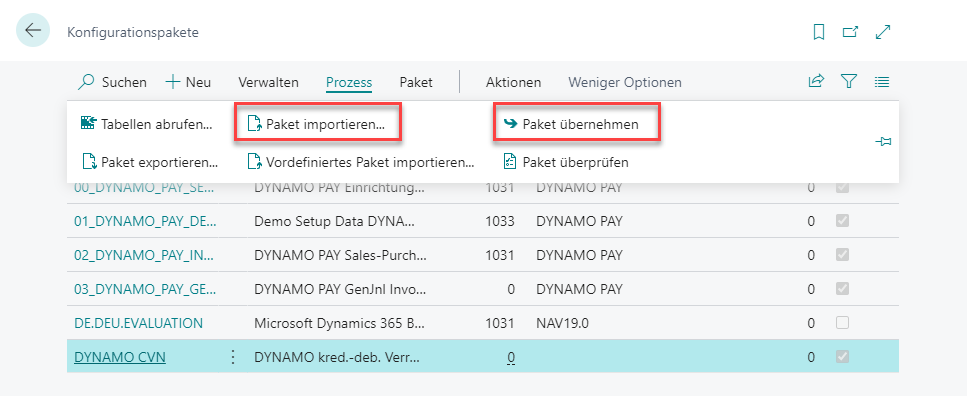Image resolution: width=967 pixels, height=396 pixels.
Task: Open package 03_DYNAMO_PAY_GE link
Action: tap(144, 289)
